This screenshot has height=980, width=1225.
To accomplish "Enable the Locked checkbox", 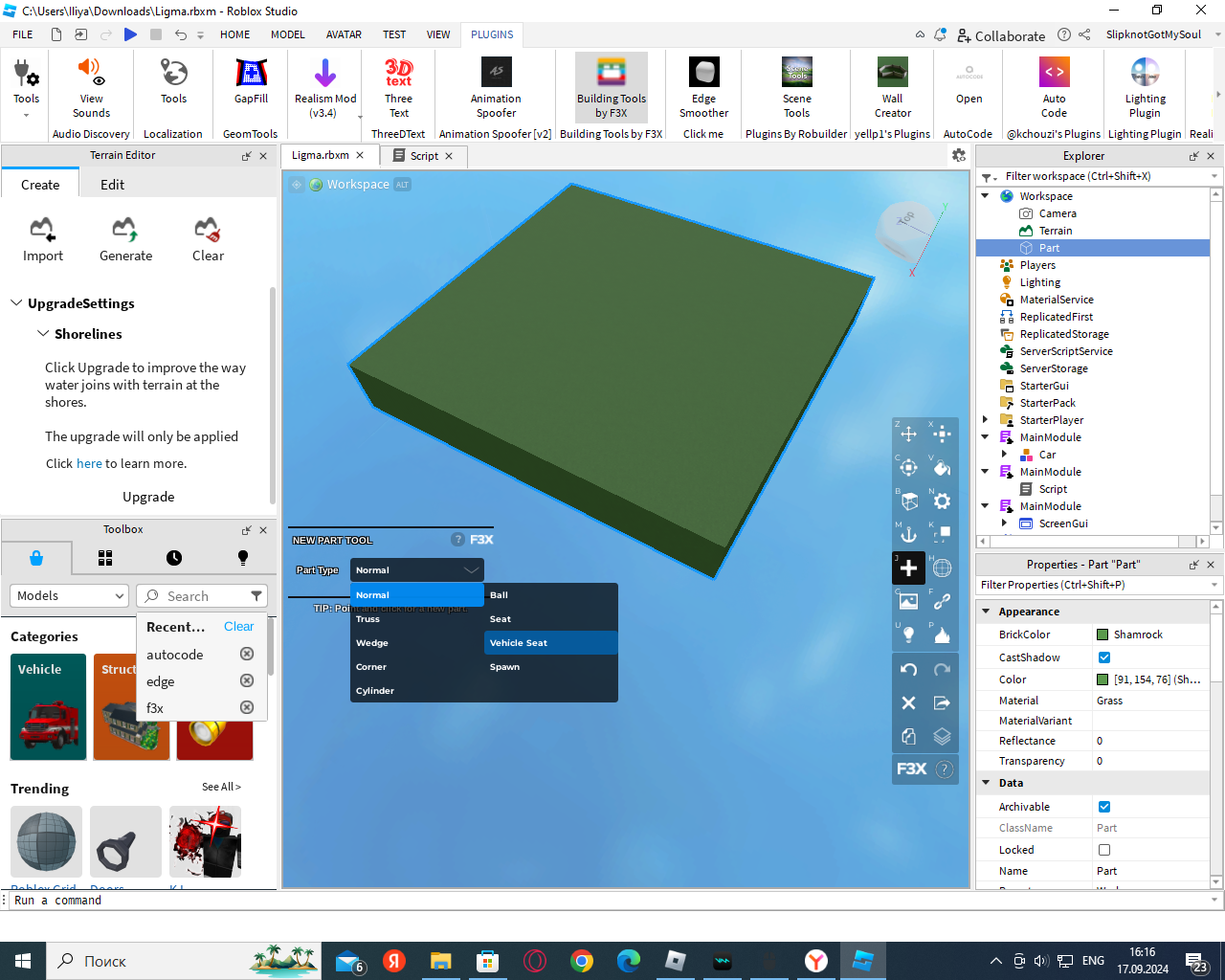I will (1104, 850).
